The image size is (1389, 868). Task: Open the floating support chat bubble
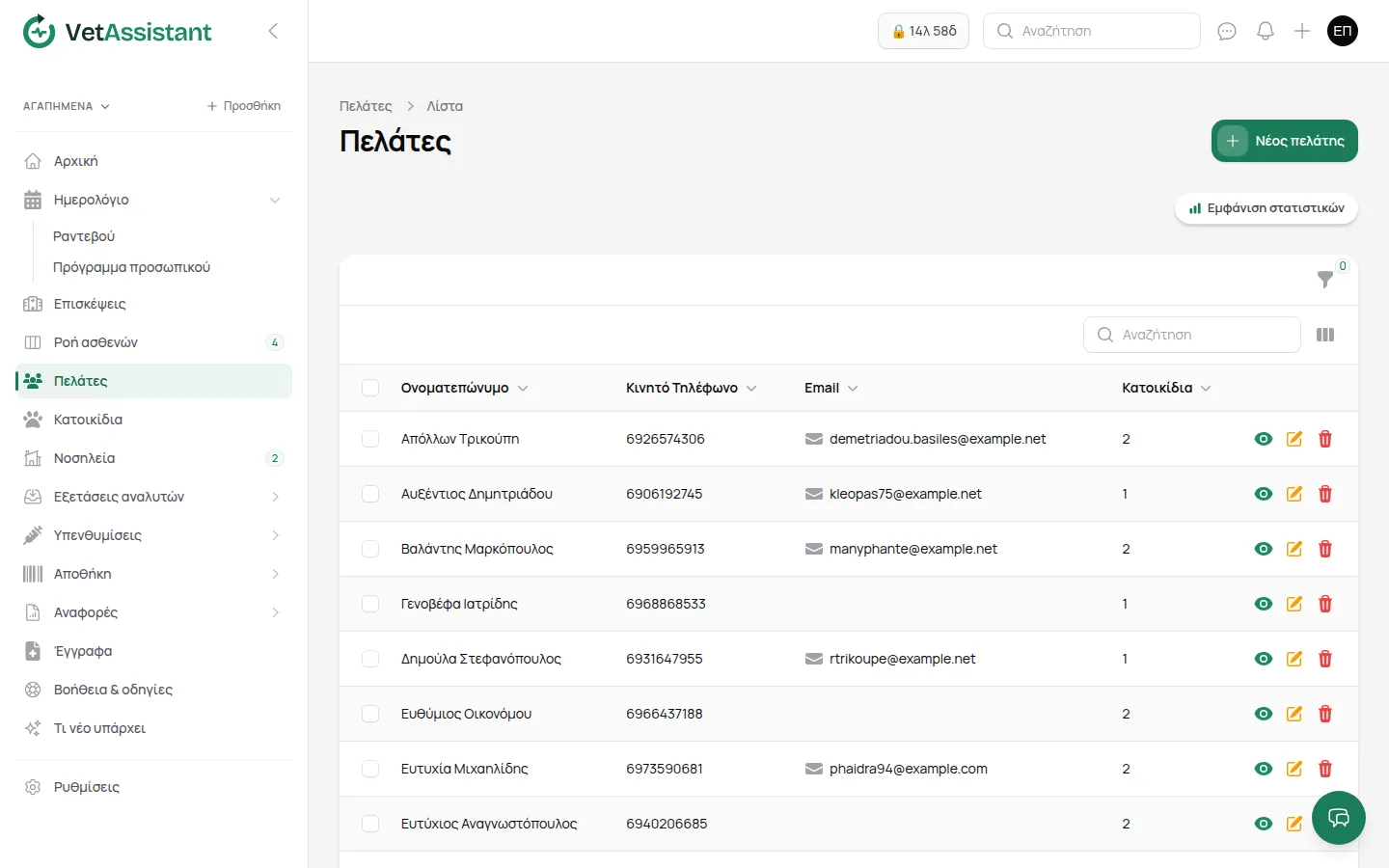(1339, 818)
